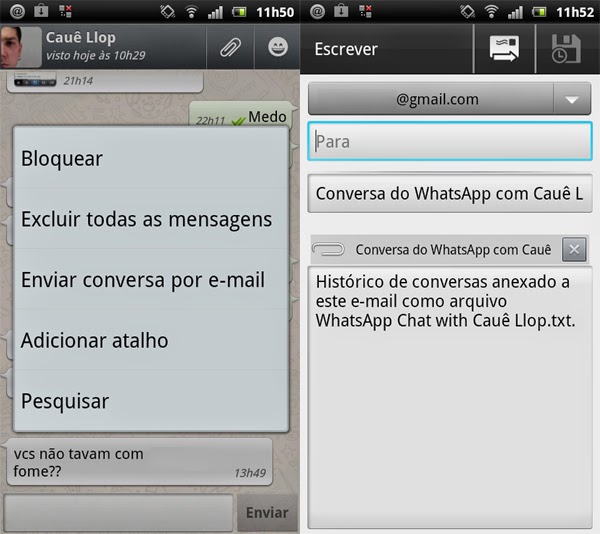The image size is (600, 534).
Task: Tap the paperclip attach icon in chat header
Action: click(230, 47)
